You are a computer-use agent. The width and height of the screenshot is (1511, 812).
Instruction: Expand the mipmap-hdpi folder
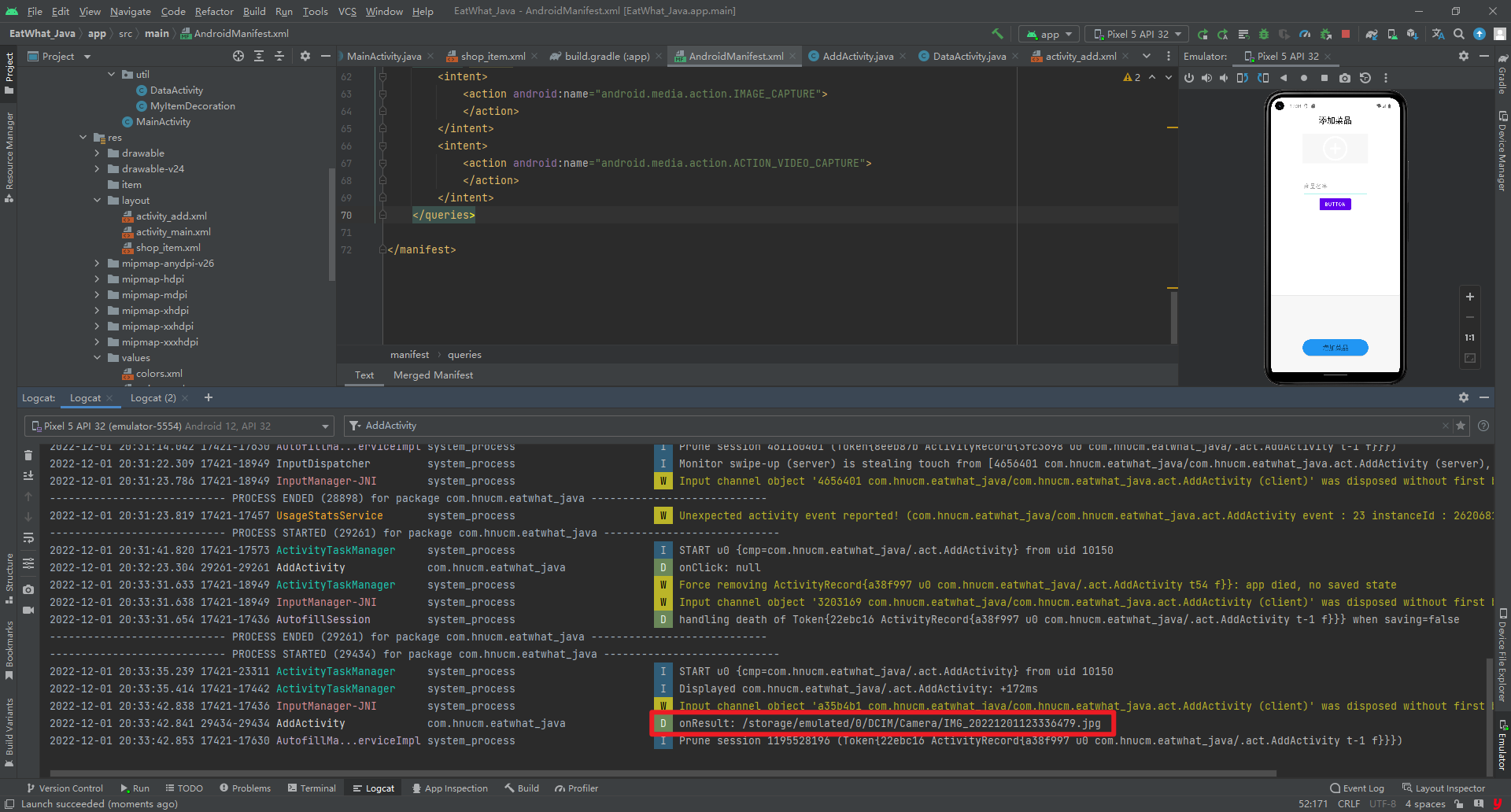pos(97,279)
